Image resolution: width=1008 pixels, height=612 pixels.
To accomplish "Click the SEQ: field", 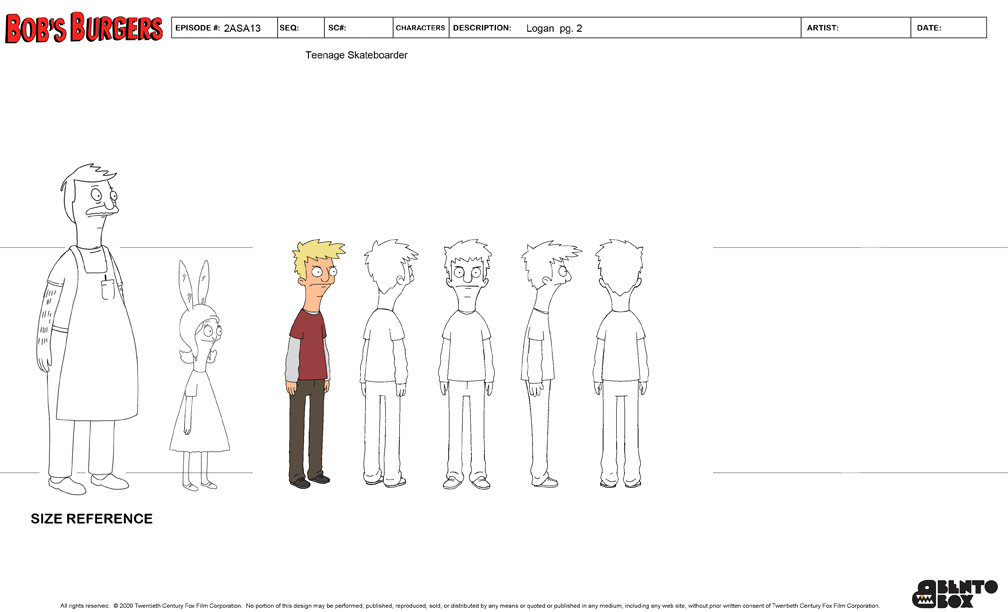I will coord(301,28).
